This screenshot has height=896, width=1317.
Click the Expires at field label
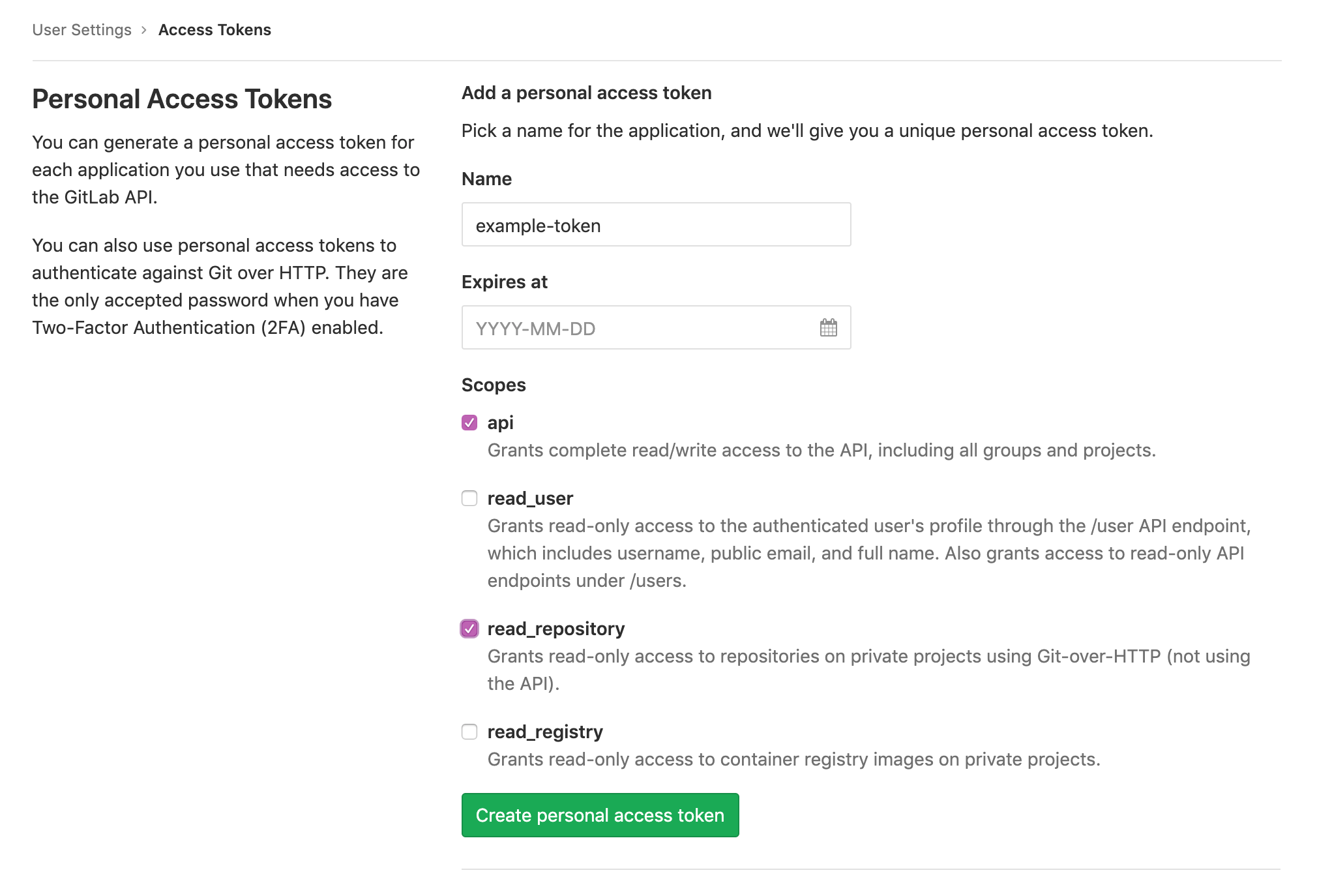(x=504, y=282)
